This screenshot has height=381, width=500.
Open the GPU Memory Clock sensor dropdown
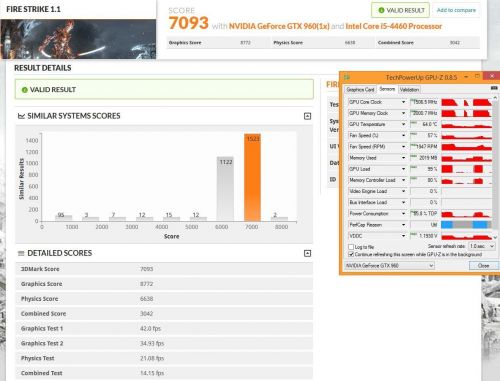(x=403, y=113)
